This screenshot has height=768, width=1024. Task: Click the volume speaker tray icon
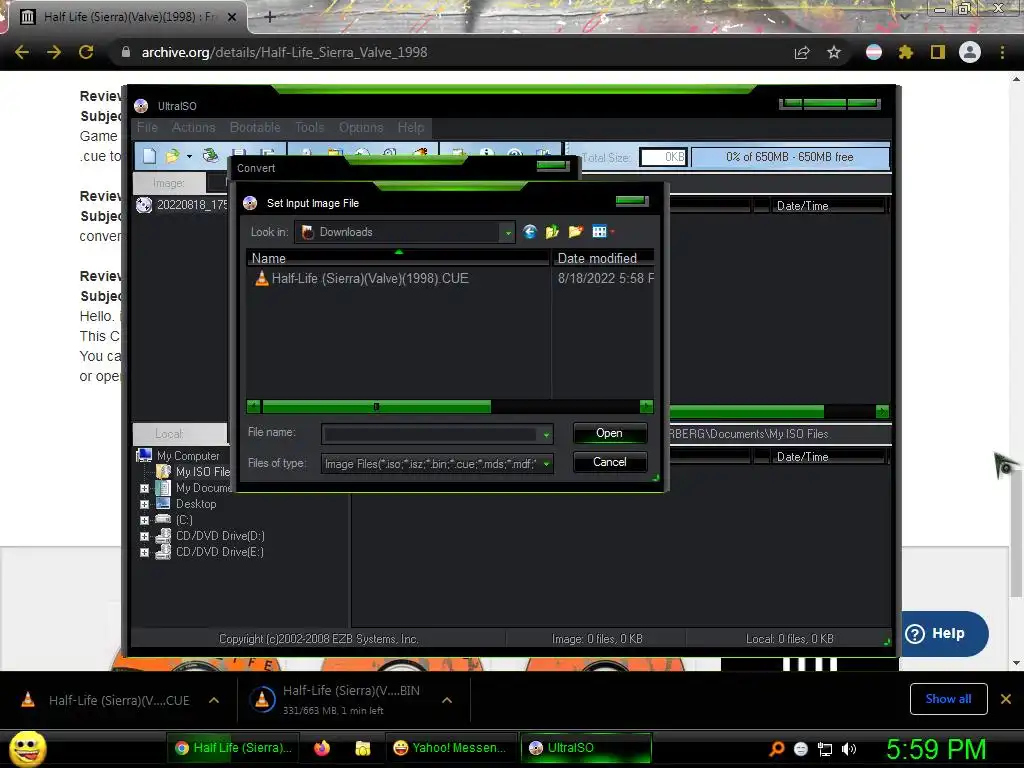pyautogui.click(x=849, y=749)
